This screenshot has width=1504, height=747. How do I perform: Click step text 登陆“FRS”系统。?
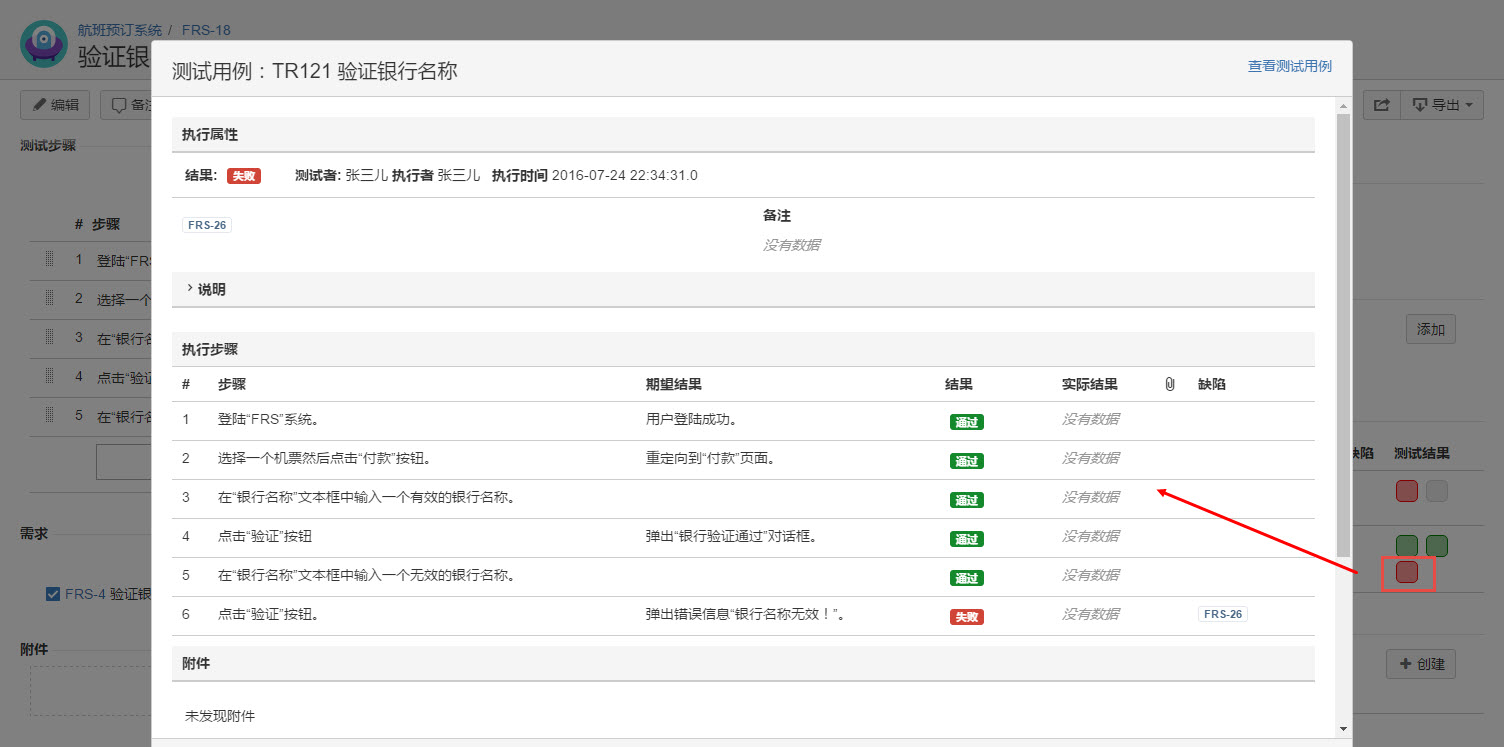pos(268,420)
